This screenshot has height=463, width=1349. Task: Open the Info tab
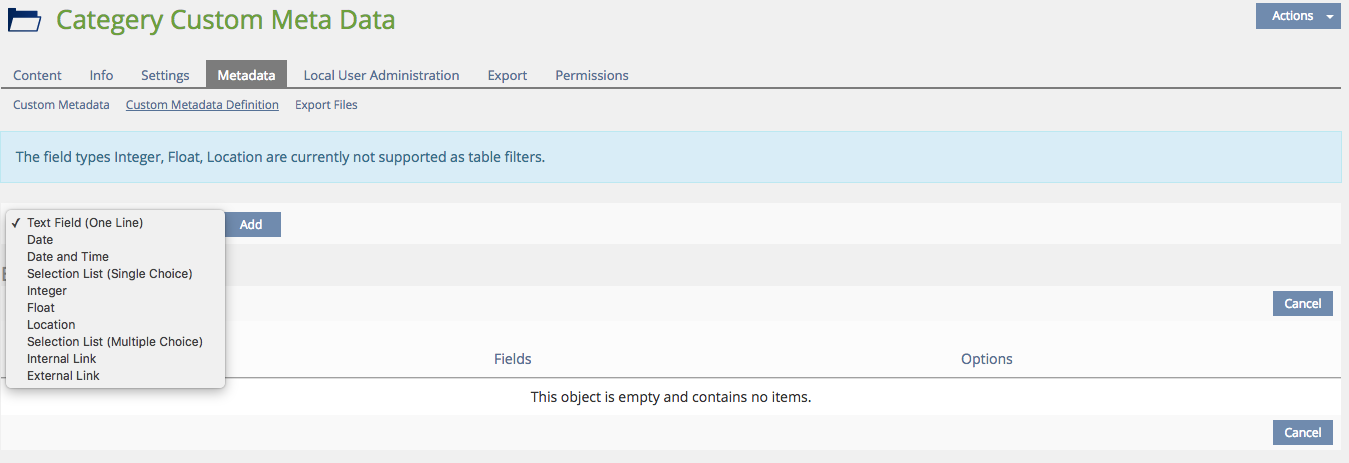(x=101, y=75)
